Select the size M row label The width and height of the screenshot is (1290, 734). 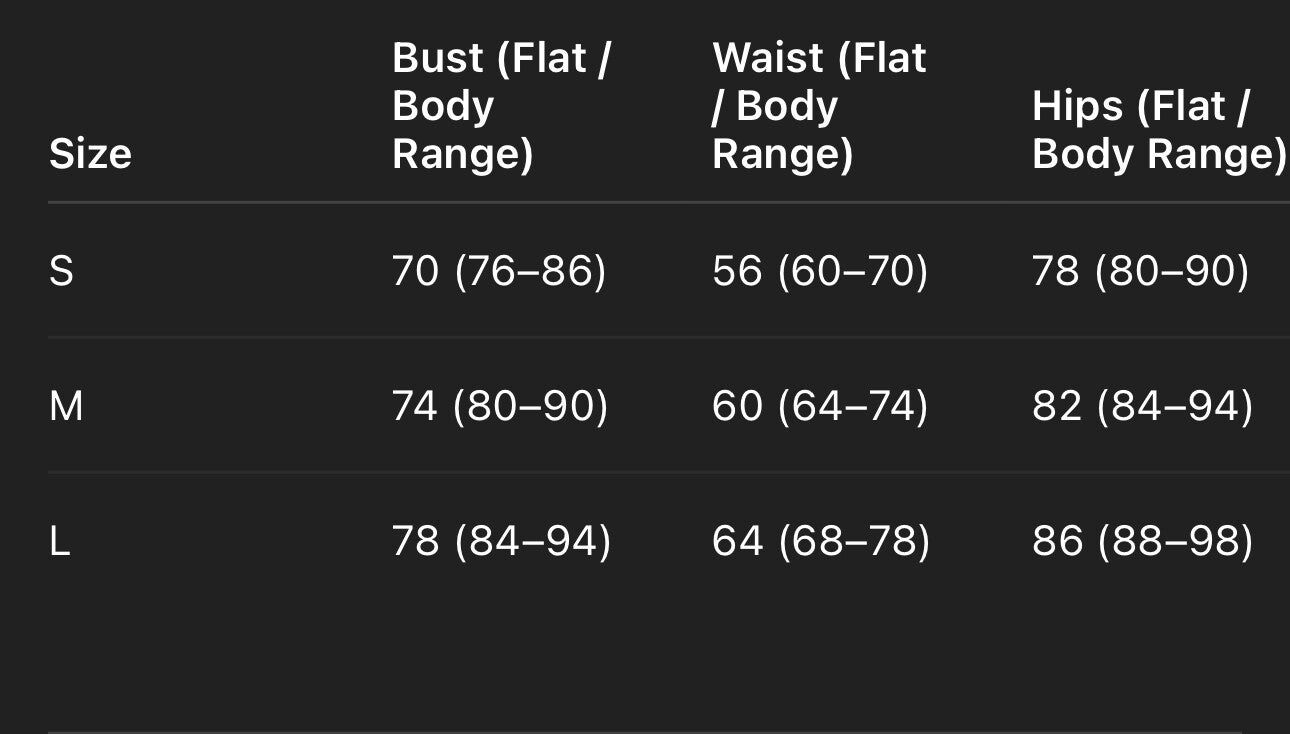66,406
